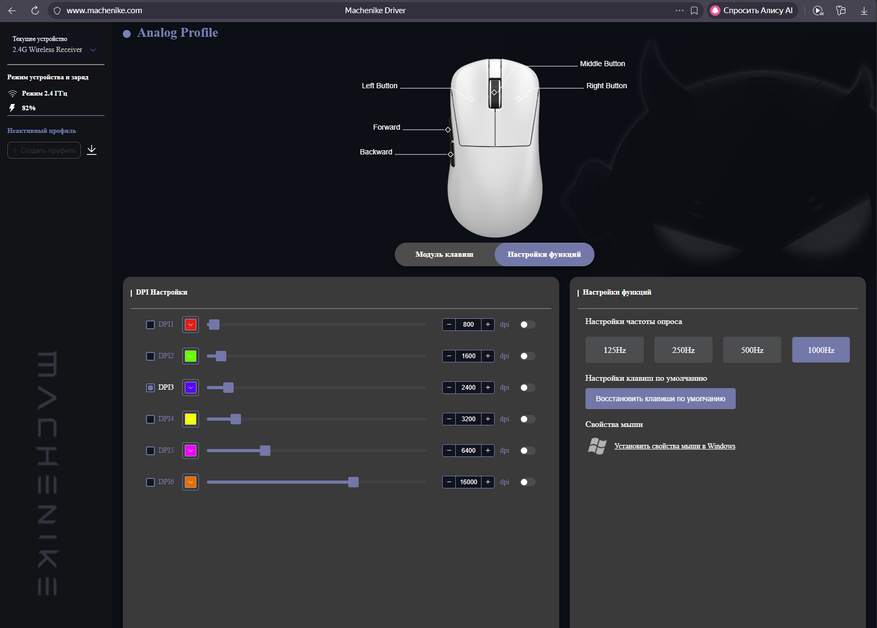The height and width of the screenshot is (628, 877).
Task: Click the minus button for DPI1 value
Action: (449, 324)
